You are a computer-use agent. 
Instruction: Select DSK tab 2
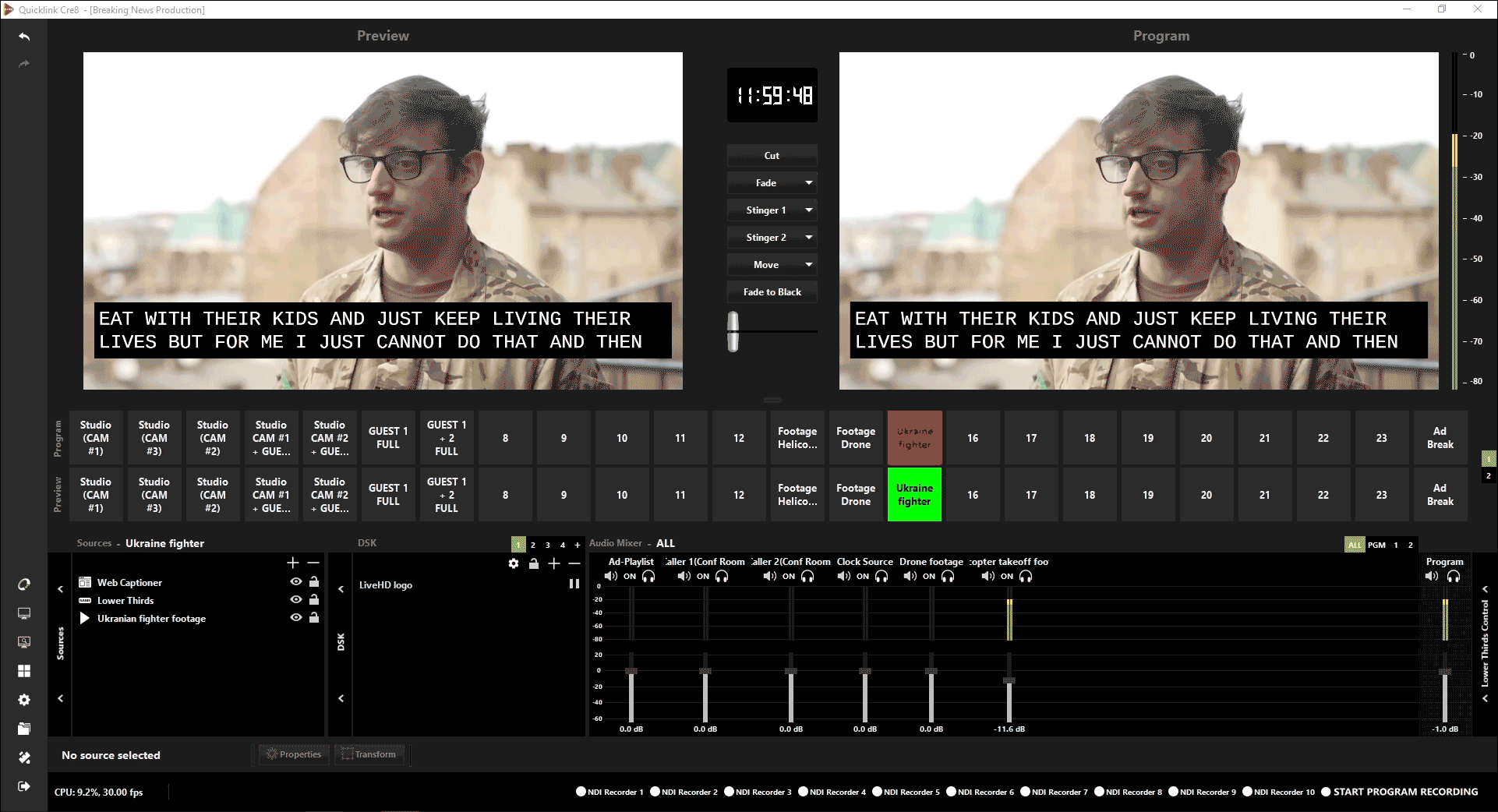533,545
